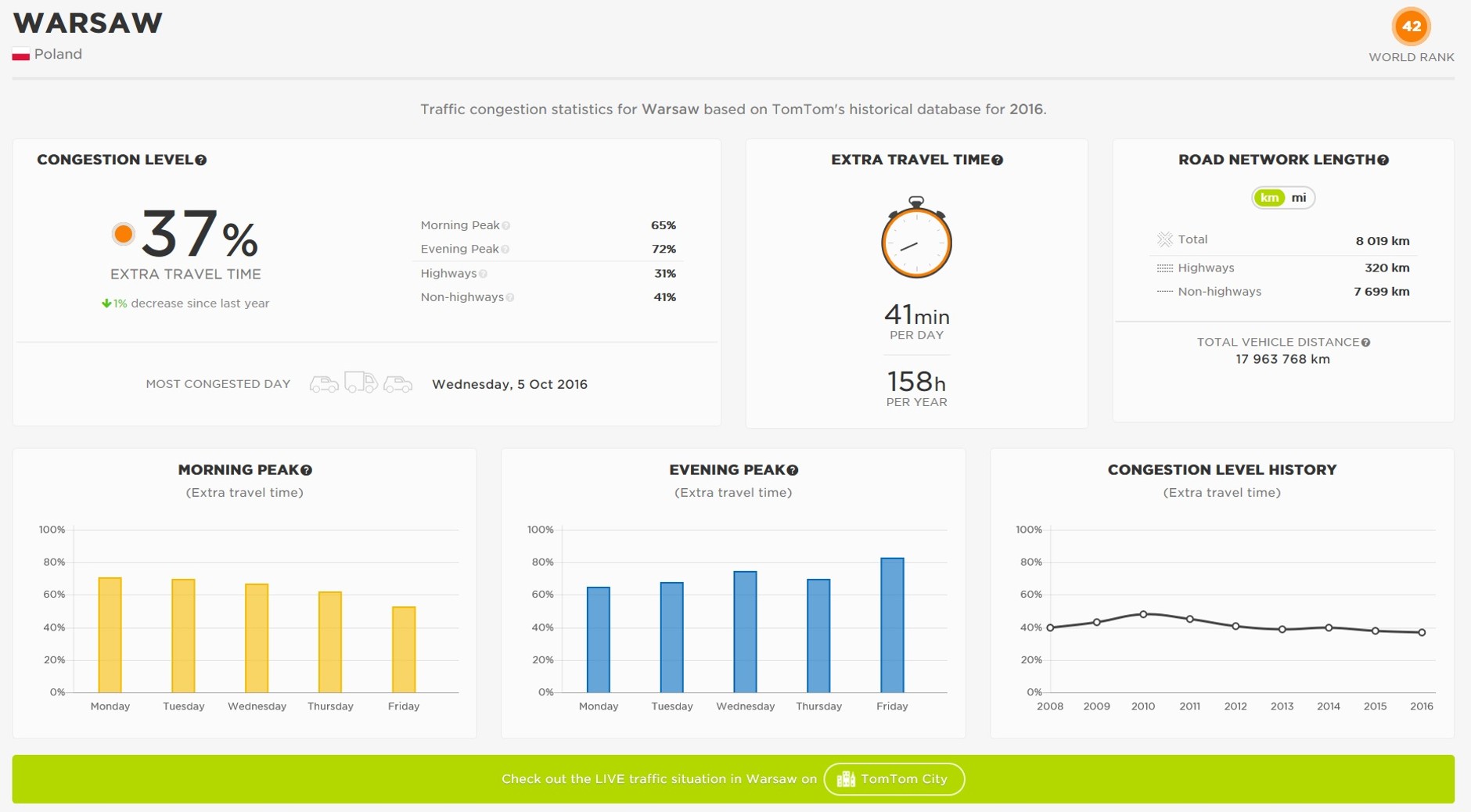Click the orange world rank 42 badge
Viewport: 1471px width, 812px height.
tap(1411, 27)
